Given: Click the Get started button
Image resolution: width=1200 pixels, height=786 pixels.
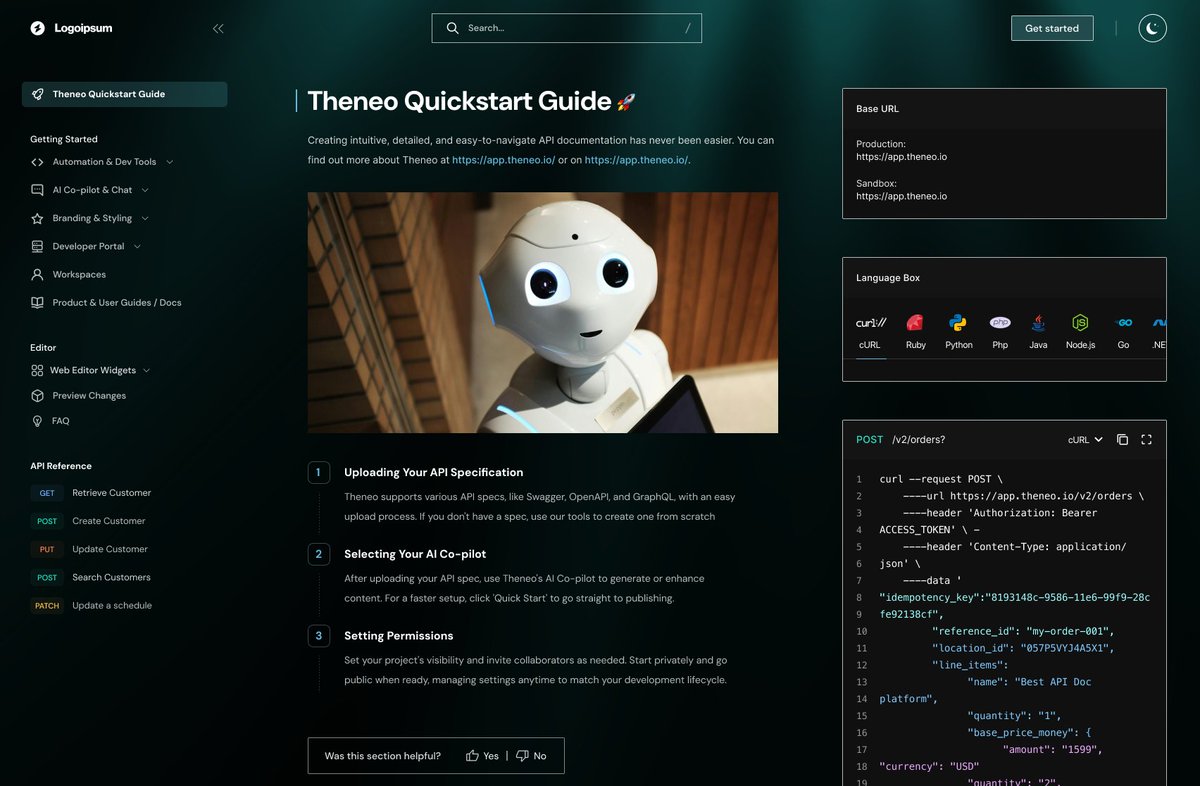Looking at the screenshot, I should pyautogui.click(x=1052, y=28).
